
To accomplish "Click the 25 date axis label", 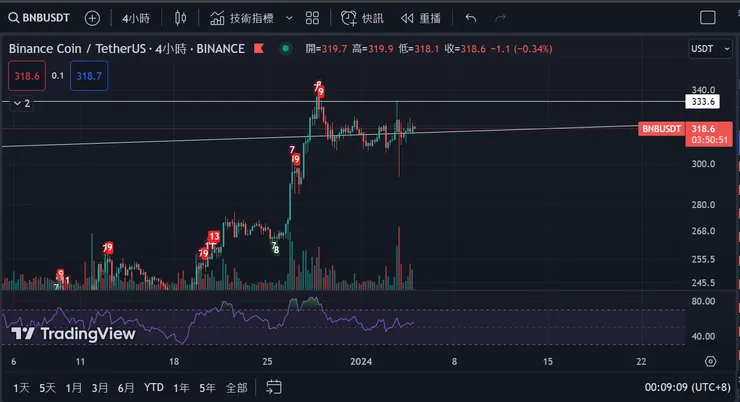I will point(268,361).
